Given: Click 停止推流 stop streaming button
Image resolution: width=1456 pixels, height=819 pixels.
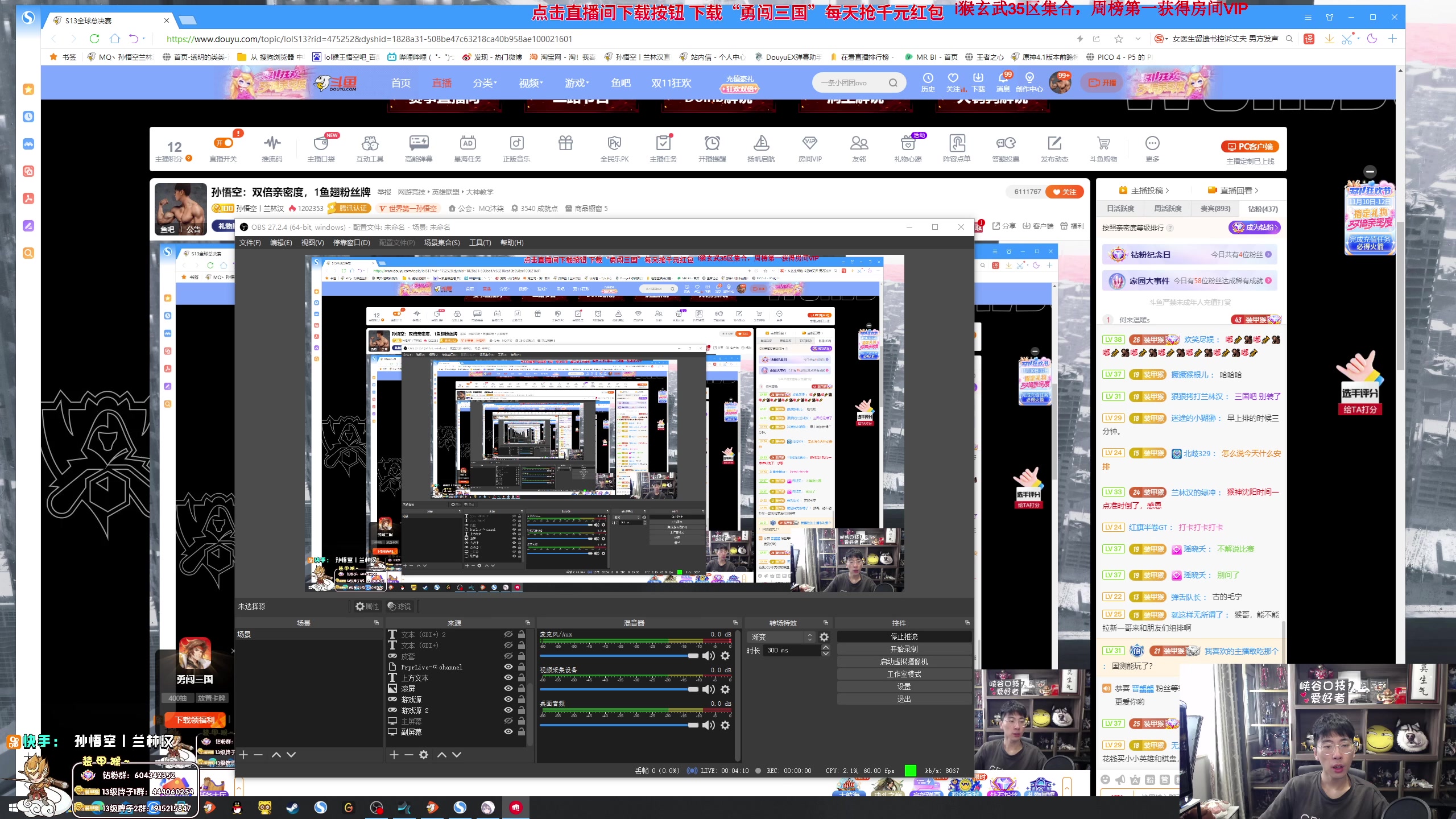Looking at the screenshot, I should pyautogui.click(x=904, y=636).
